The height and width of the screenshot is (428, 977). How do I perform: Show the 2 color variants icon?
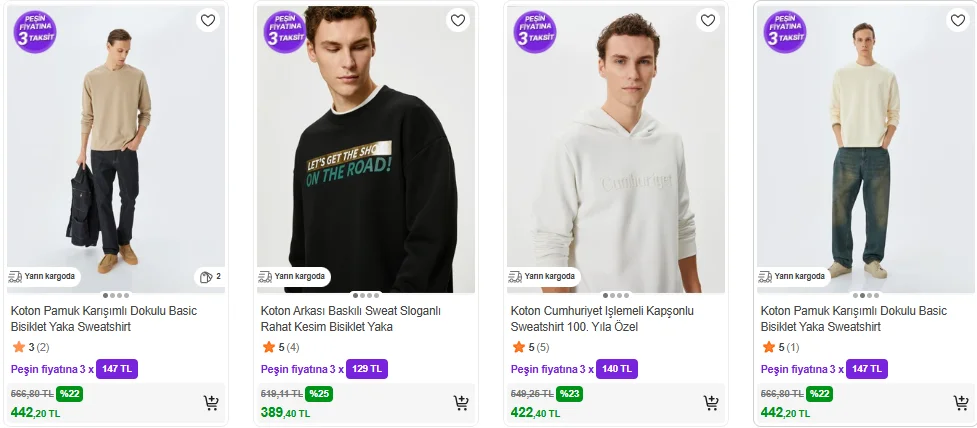[x=209, y=277]
